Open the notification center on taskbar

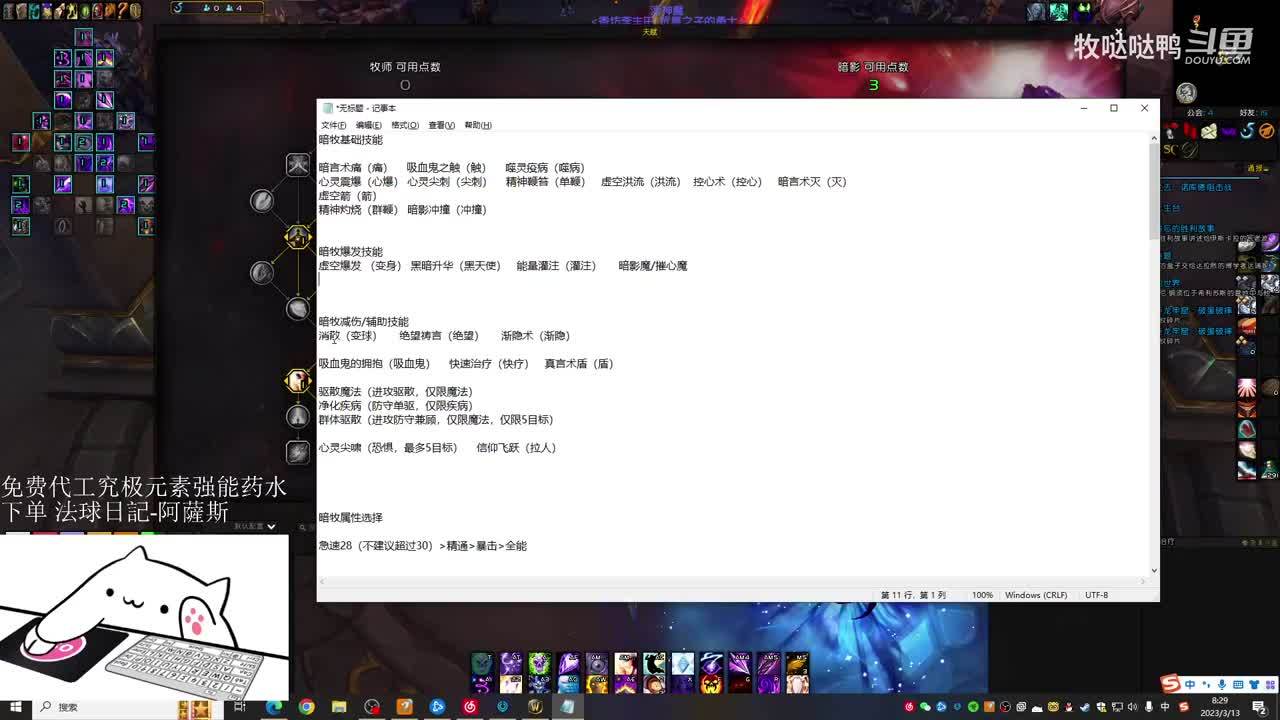[1259, 707]
